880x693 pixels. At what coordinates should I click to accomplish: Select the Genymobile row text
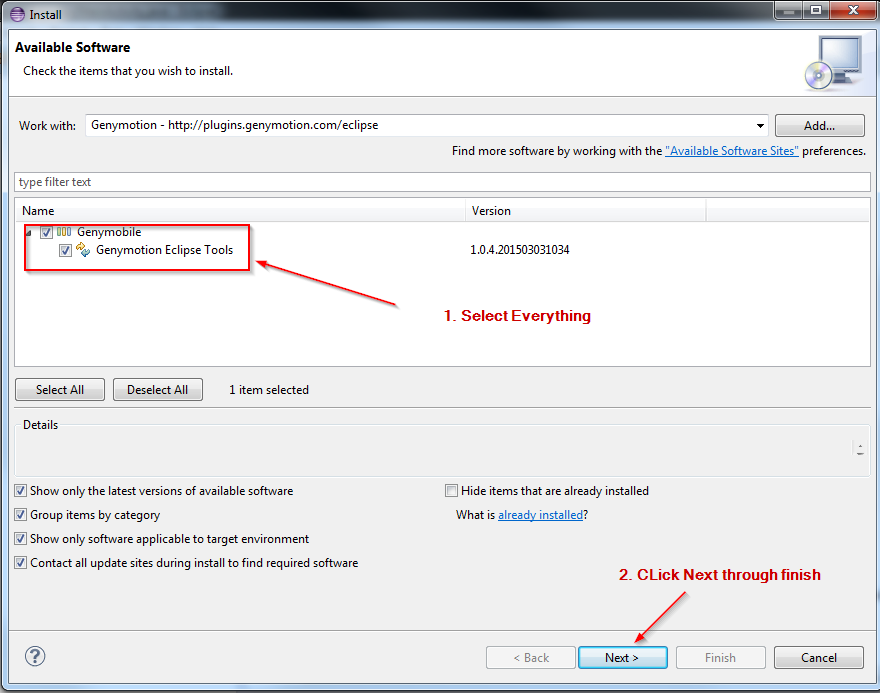[x=109, y=232]
